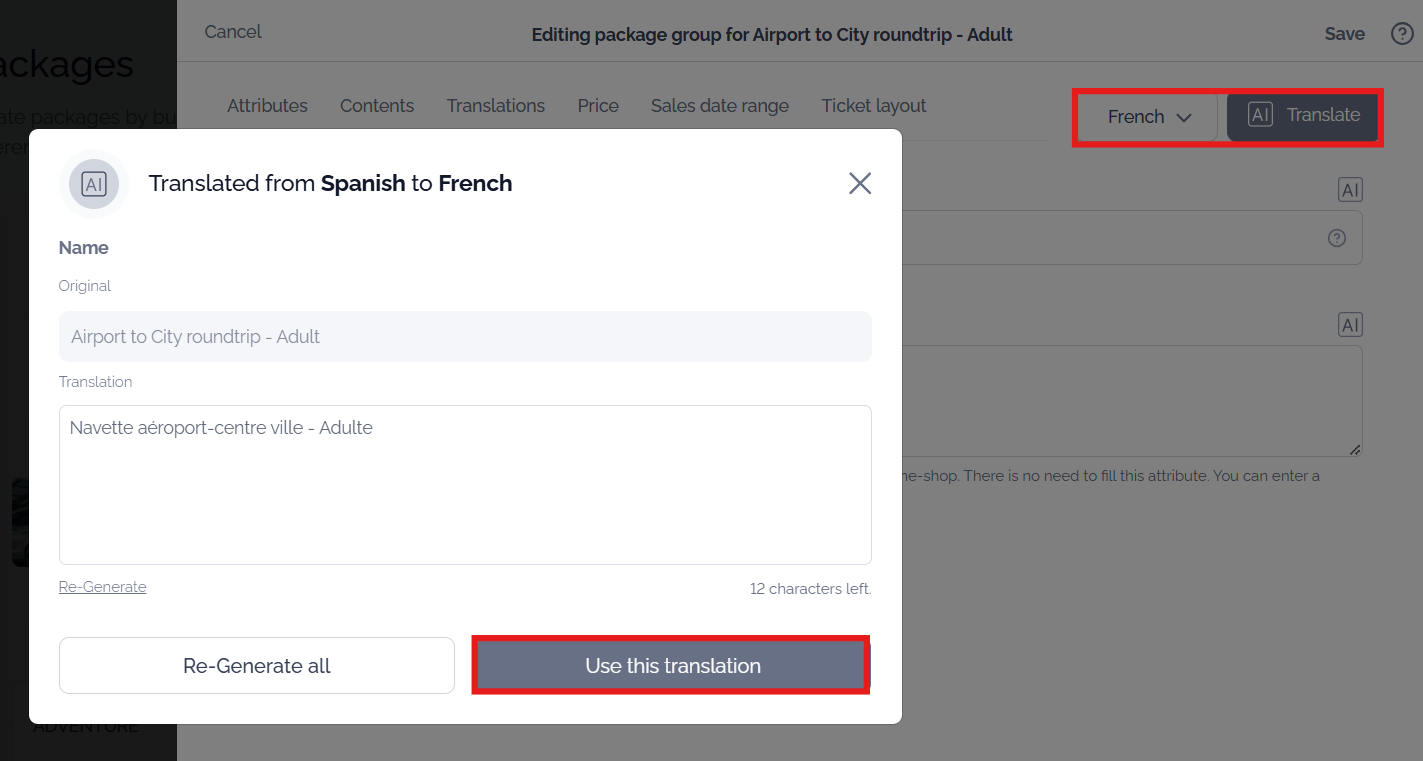
Task: Open the French language dropdown
Action: coord(1149,117)
